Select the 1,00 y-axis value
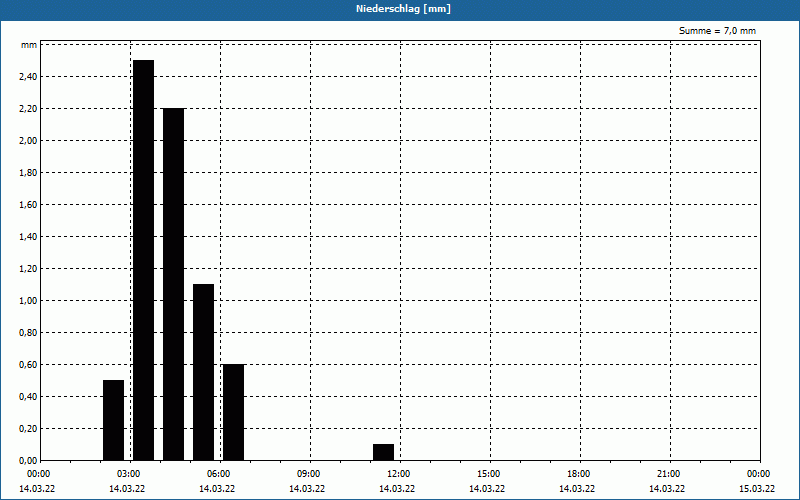 click(x=28, y=301)
